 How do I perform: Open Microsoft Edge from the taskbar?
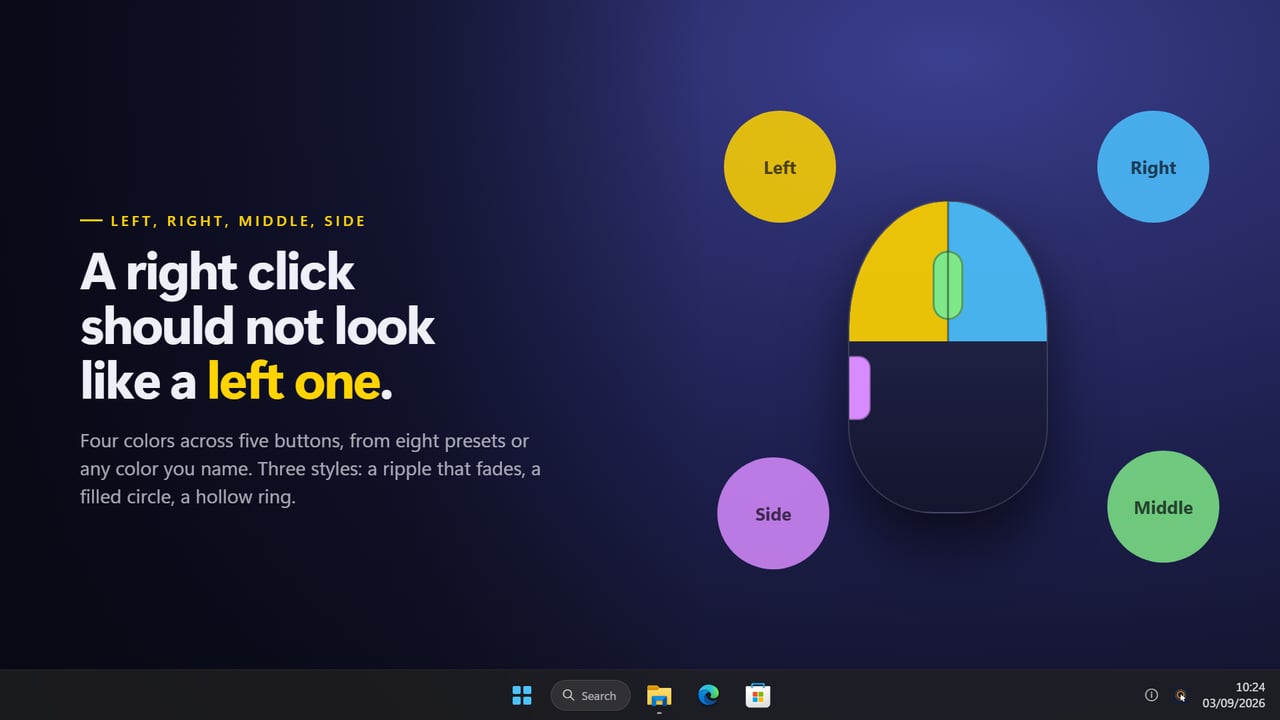[x=709, y=695]
